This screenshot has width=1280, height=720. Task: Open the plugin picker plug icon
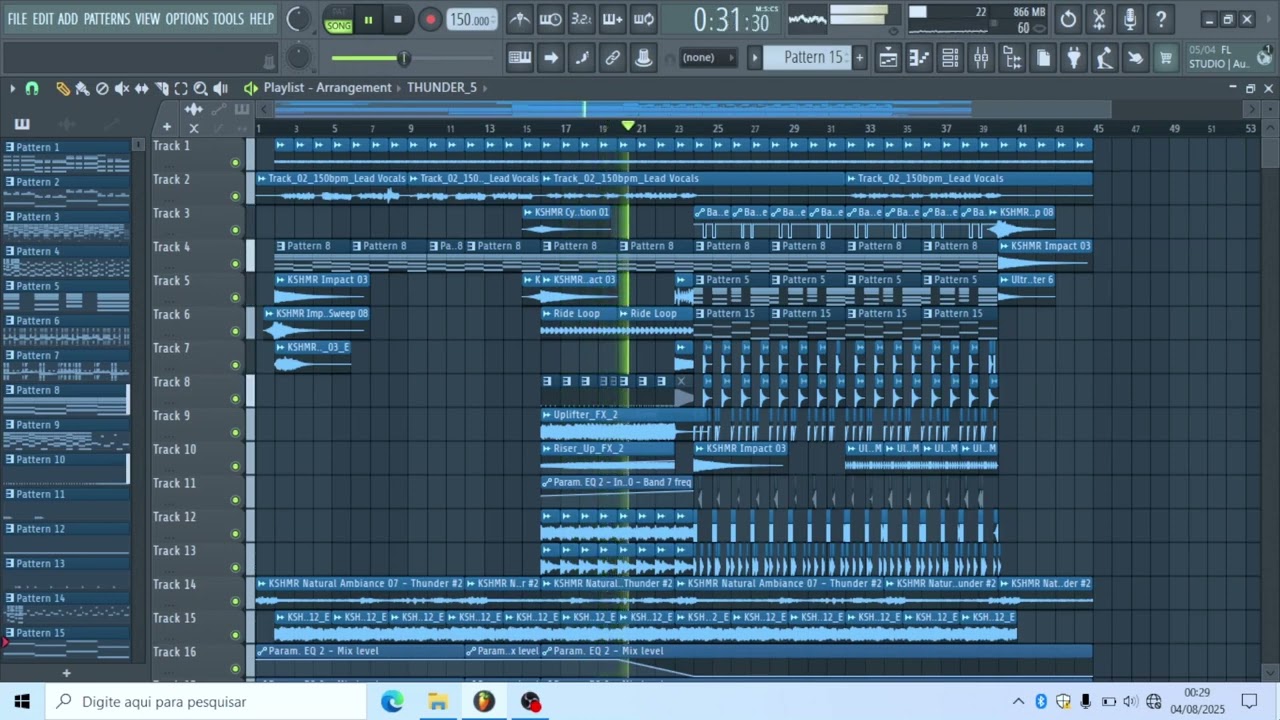pyautogui.click(x=1074, y=58)
